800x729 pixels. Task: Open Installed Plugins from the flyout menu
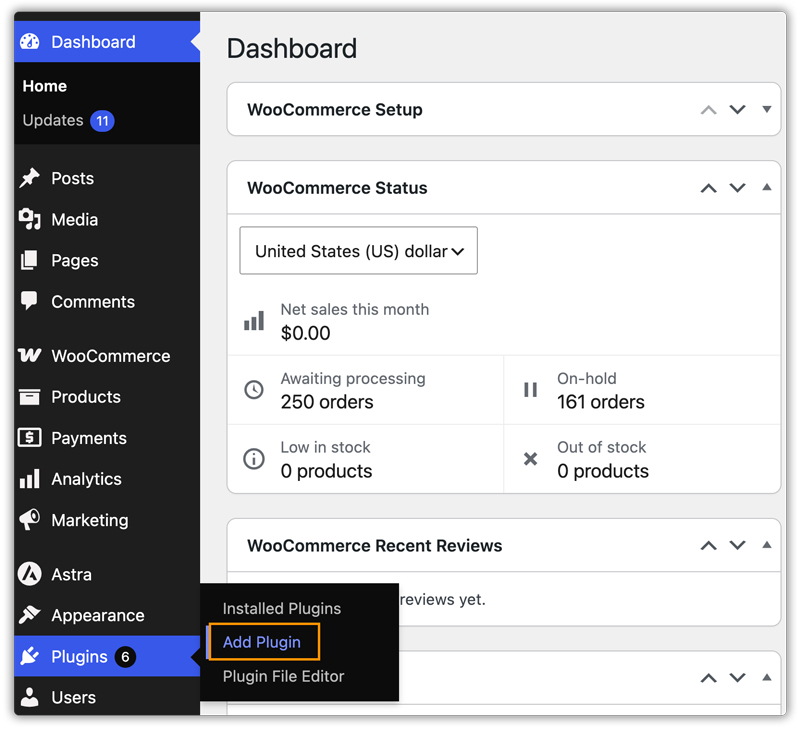[282, 609]
